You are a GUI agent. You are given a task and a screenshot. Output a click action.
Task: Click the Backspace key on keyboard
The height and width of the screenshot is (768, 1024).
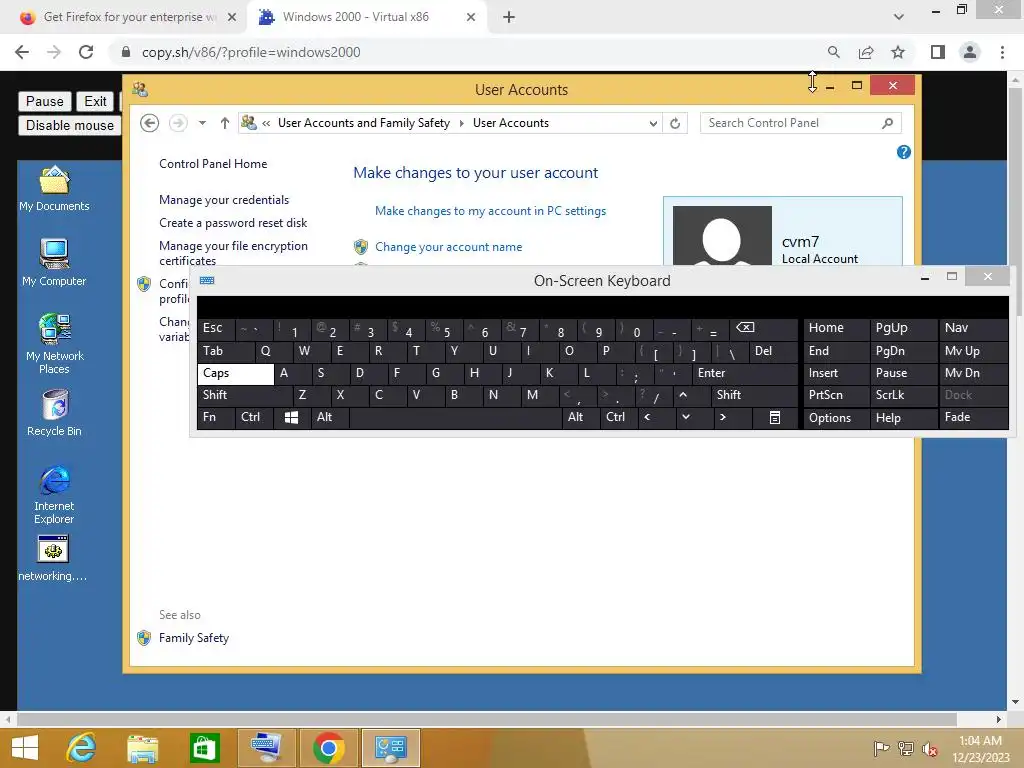[x=764, y=328]
